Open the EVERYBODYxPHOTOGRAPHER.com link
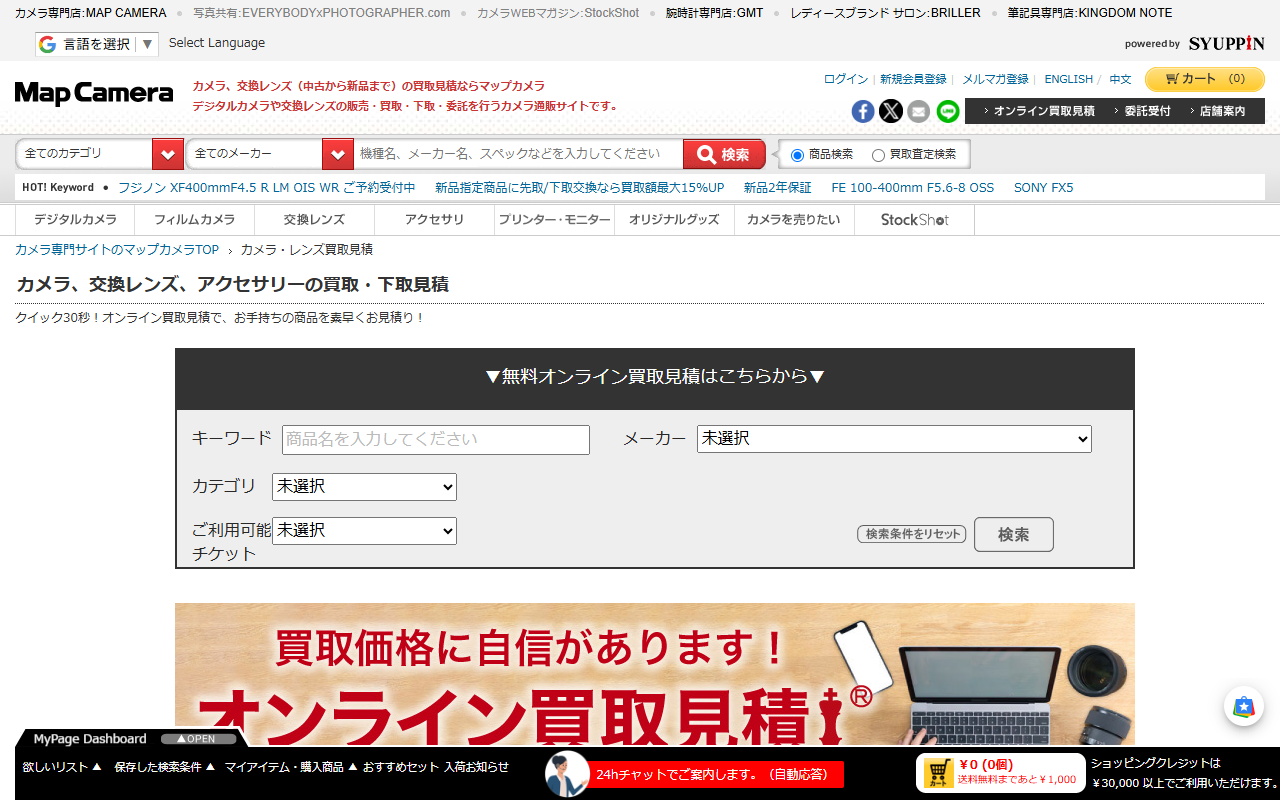 tap(322, 13)
